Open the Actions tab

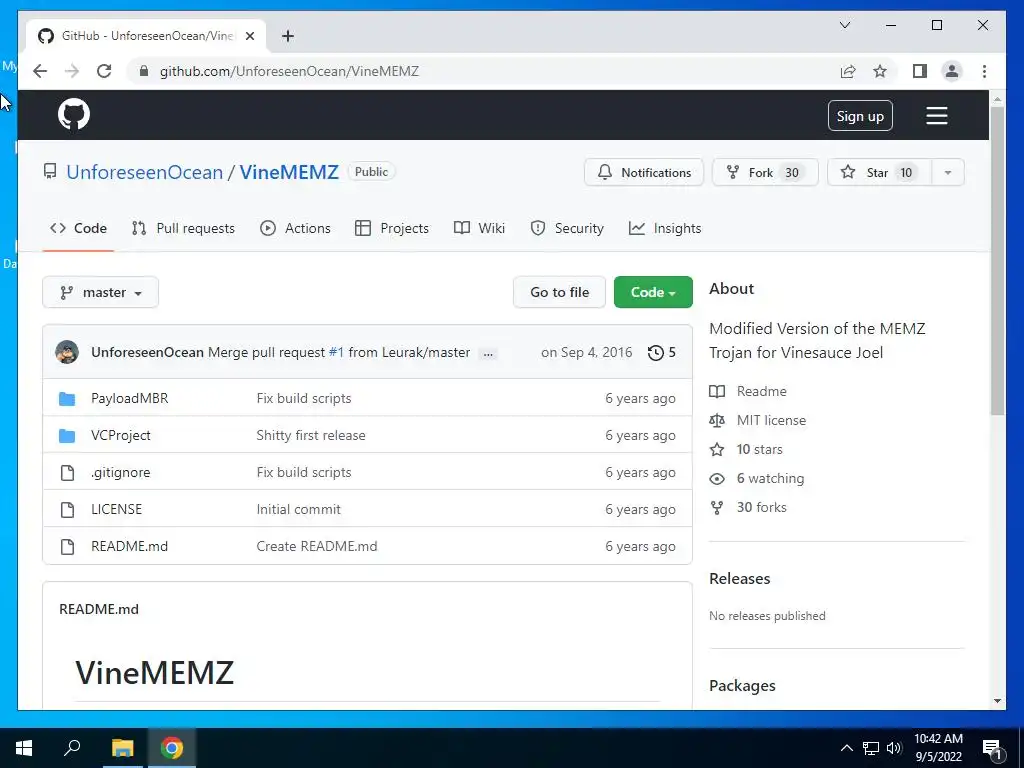[x=295, y=228]
